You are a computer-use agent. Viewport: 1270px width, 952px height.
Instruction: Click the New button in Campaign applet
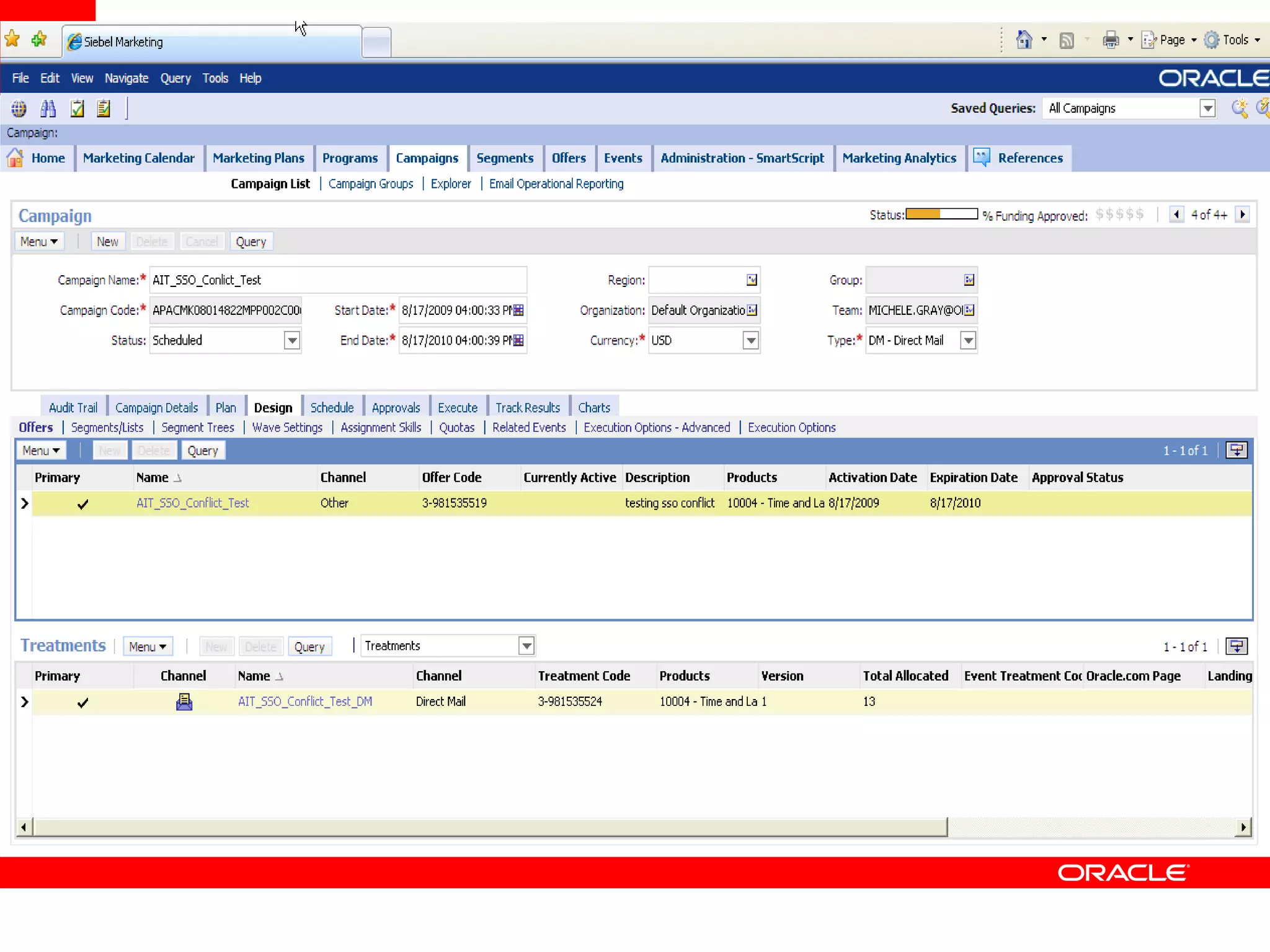coord(107,242)
